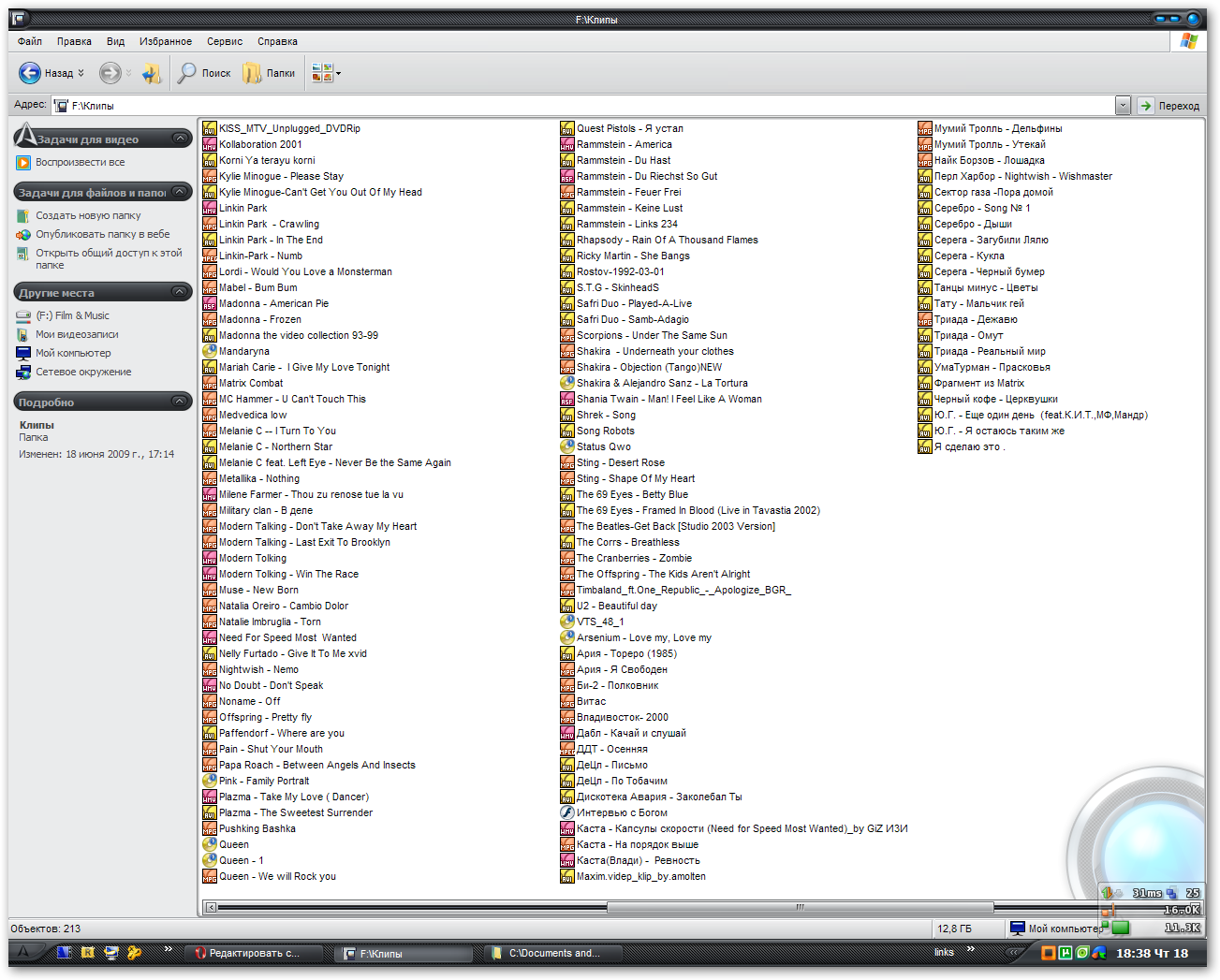Collapse the Задачи для видео panel
Image resolution: width=1220 pixels, height=980 pixels.
(x=181, y=137)
